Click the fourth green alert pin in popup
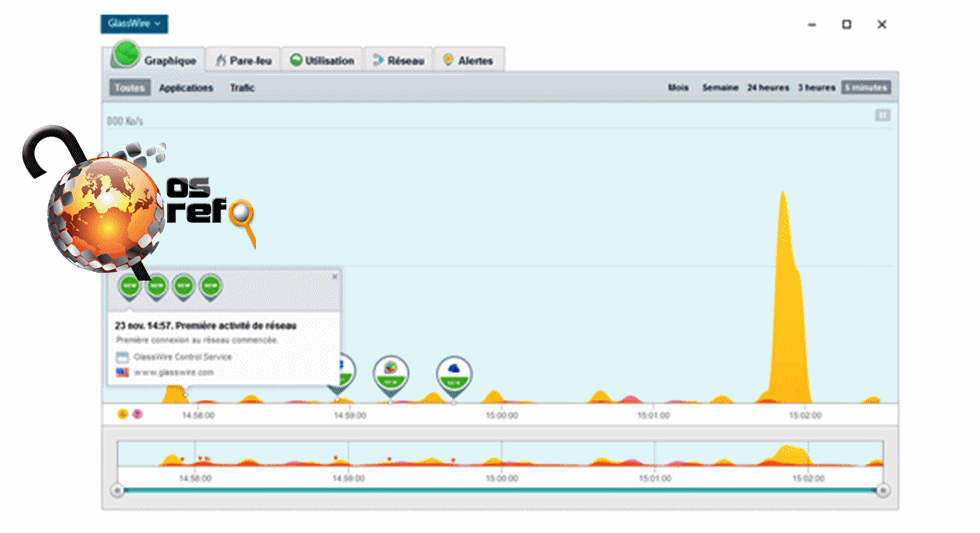980x533 pixels. coord(211,287)
